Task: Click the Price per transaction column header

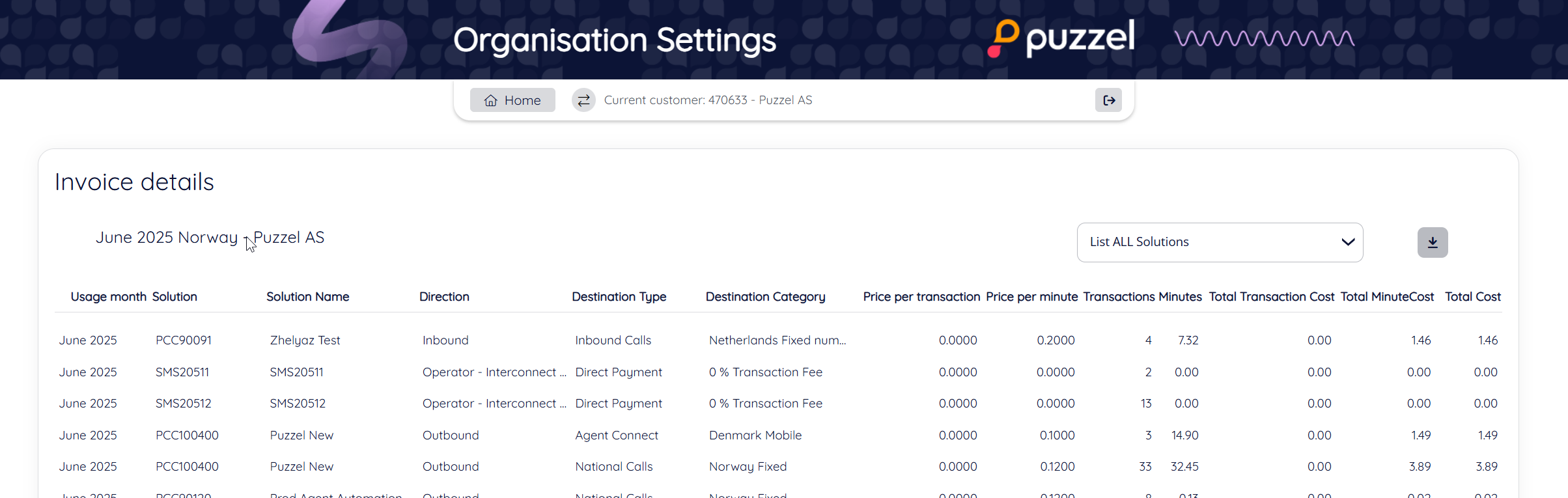Action: coord(921,297)
